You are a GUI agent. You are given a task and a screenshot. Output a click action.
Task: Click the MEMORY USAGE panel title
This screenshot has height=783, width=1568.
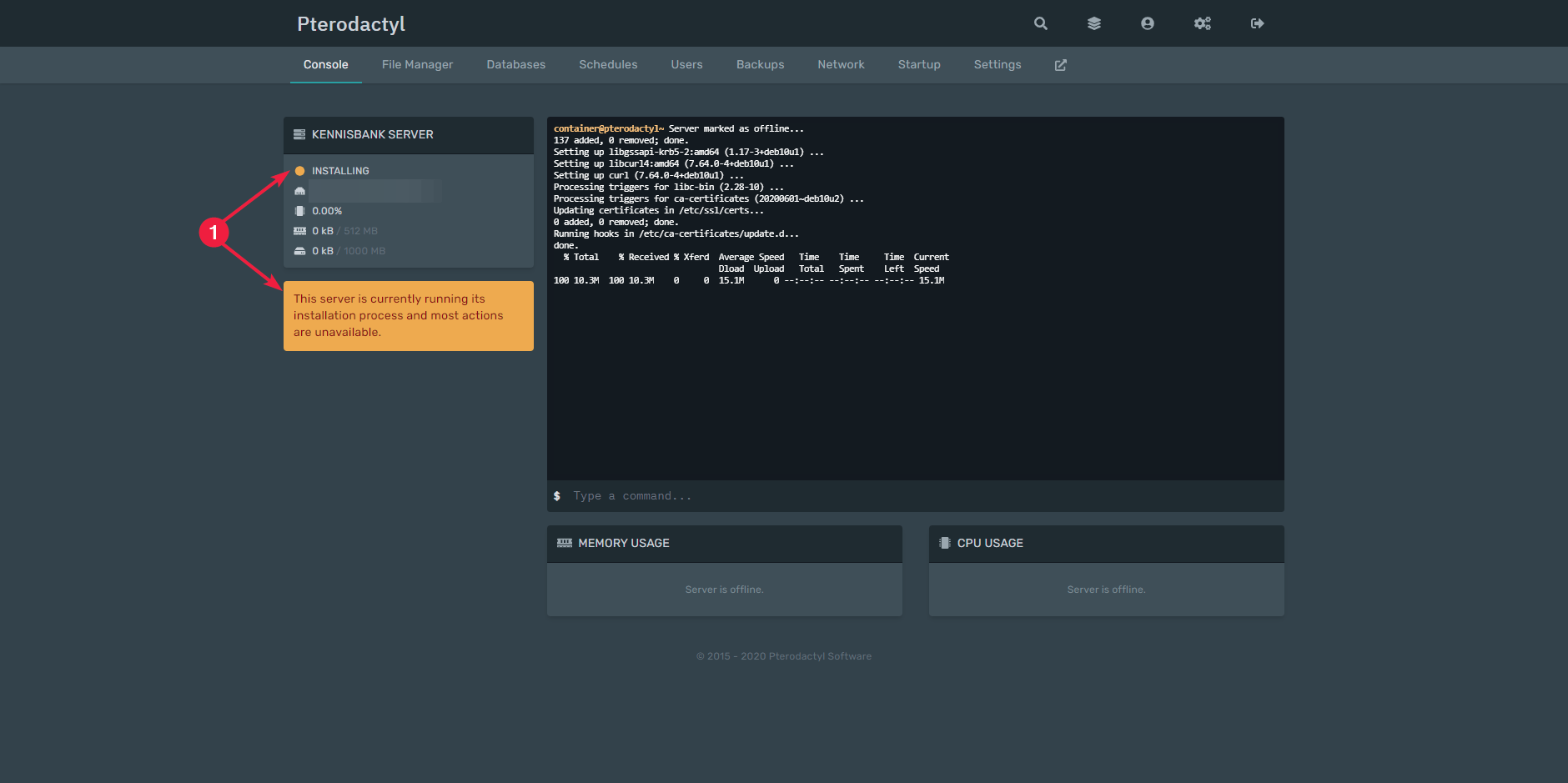tap(624, 543)
